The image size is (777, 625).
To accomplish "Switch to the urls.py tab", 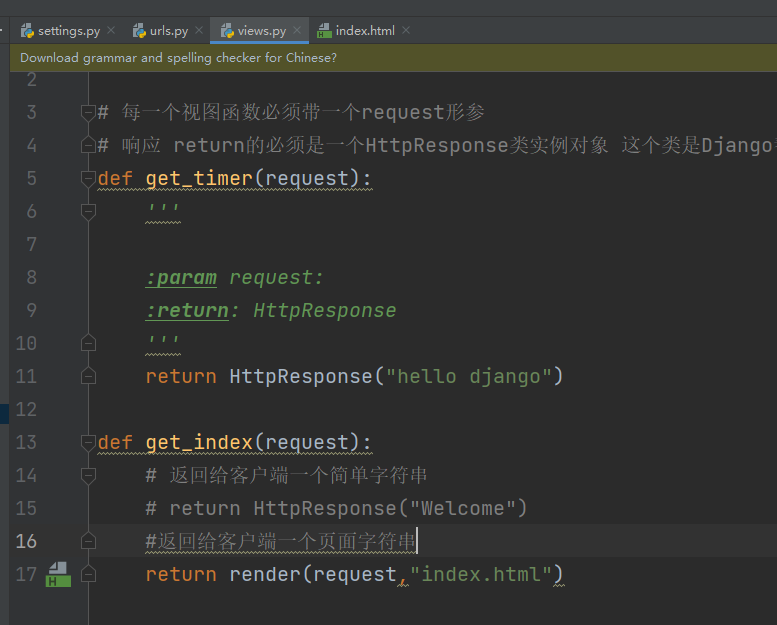I will (x=168, y=31).
